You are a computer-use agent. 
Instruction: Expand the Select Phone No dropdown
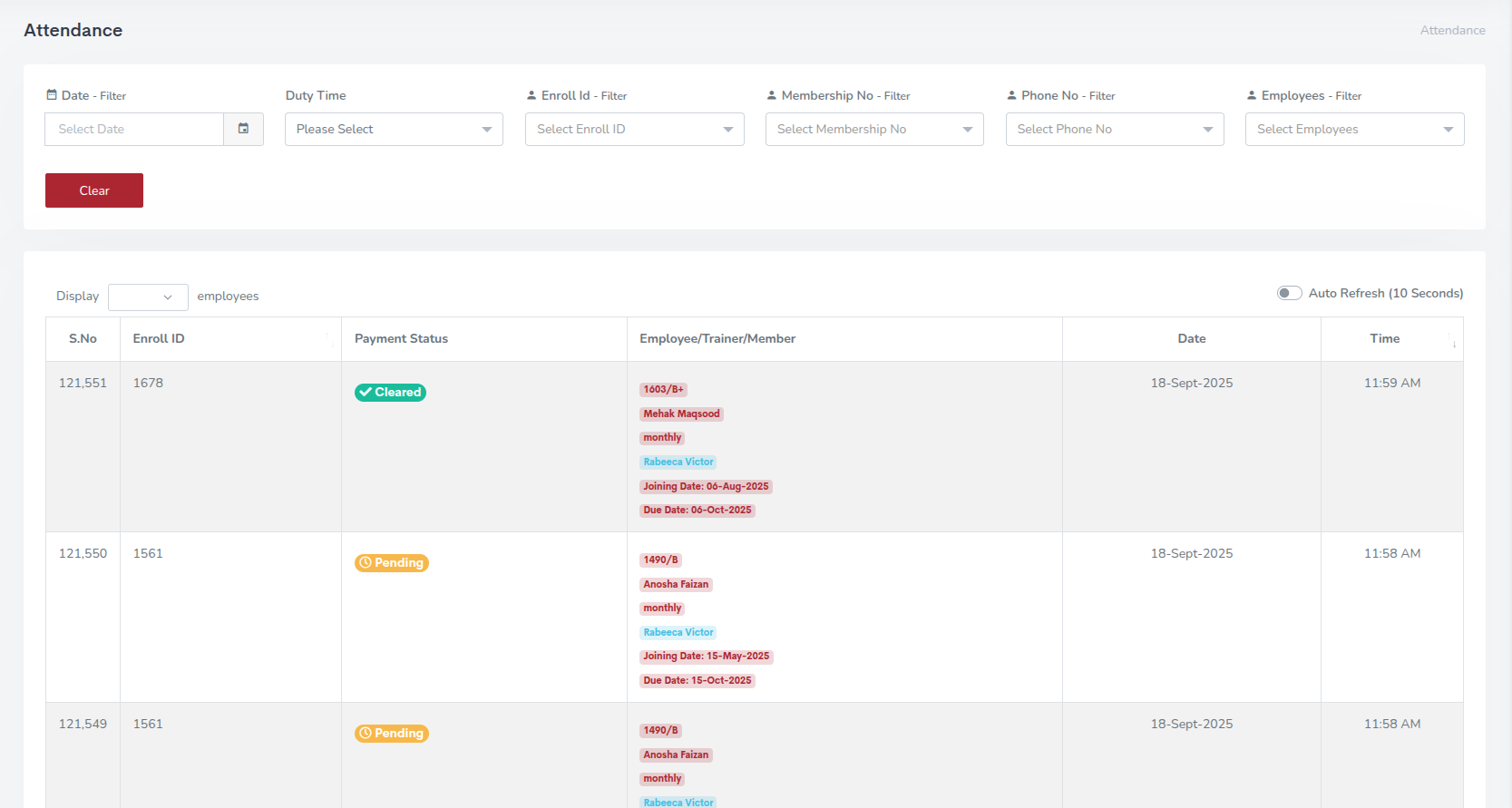tap(1115, 129)
